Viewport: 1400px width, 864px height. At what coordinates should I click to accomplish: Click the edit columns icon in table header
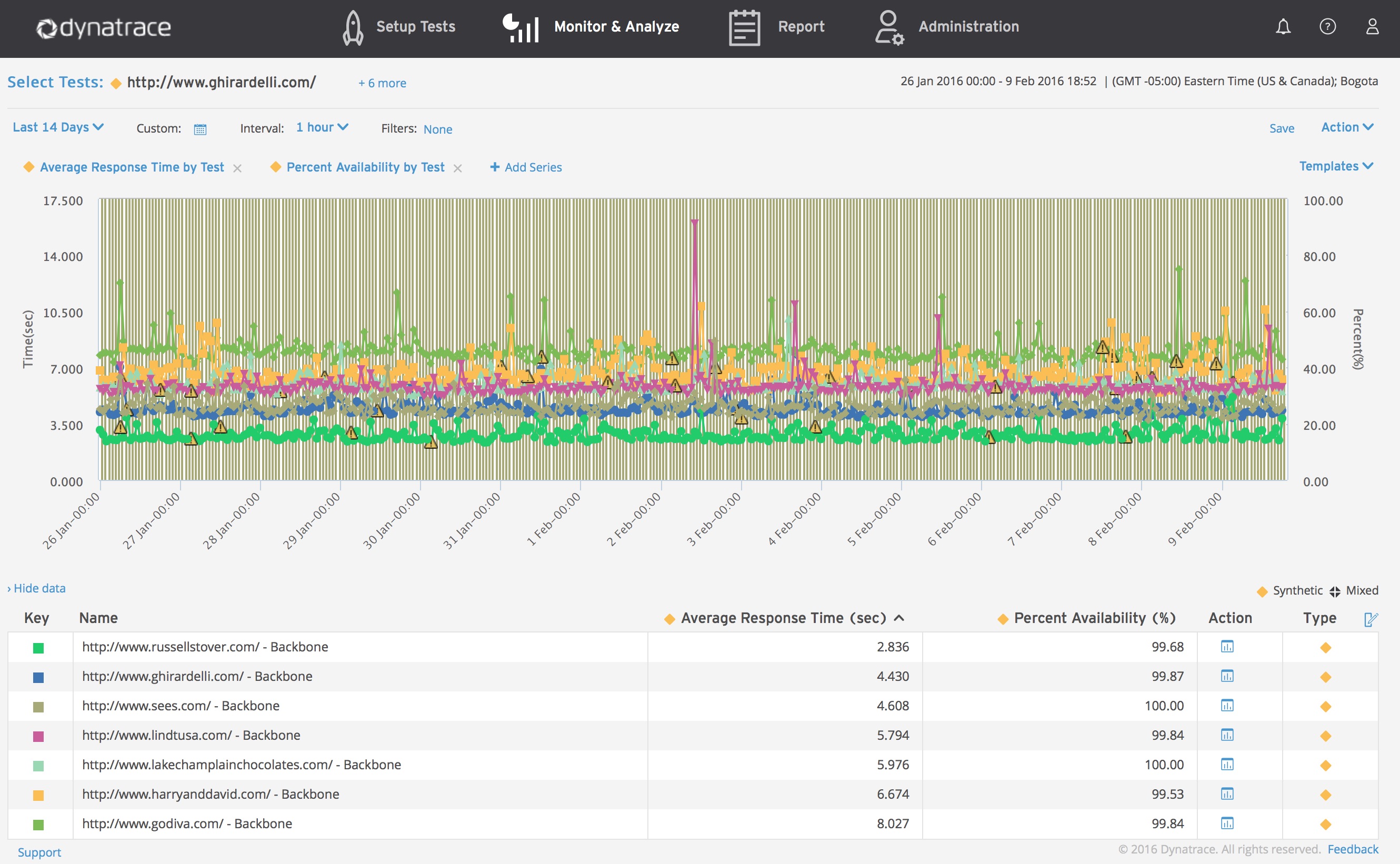pos(1371,619)
